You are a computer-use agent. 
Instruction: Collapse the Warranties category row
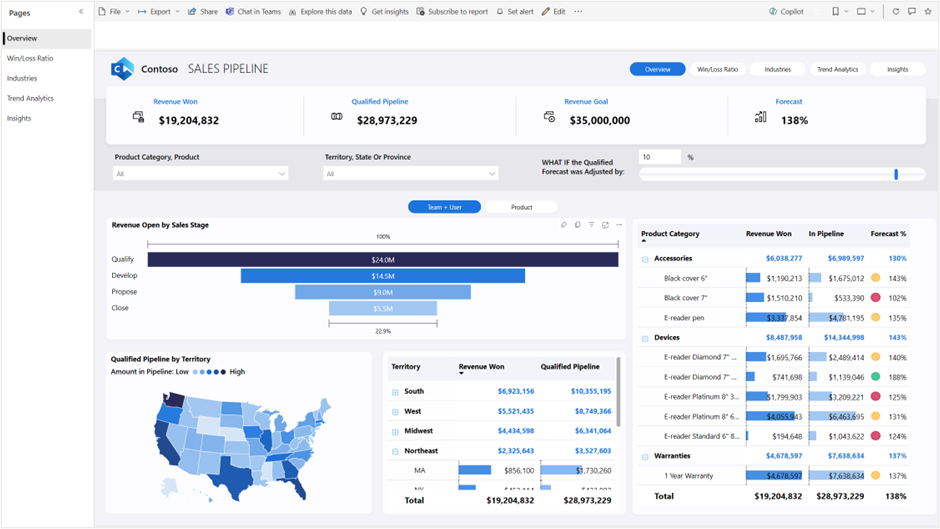(x=645, y=456)
